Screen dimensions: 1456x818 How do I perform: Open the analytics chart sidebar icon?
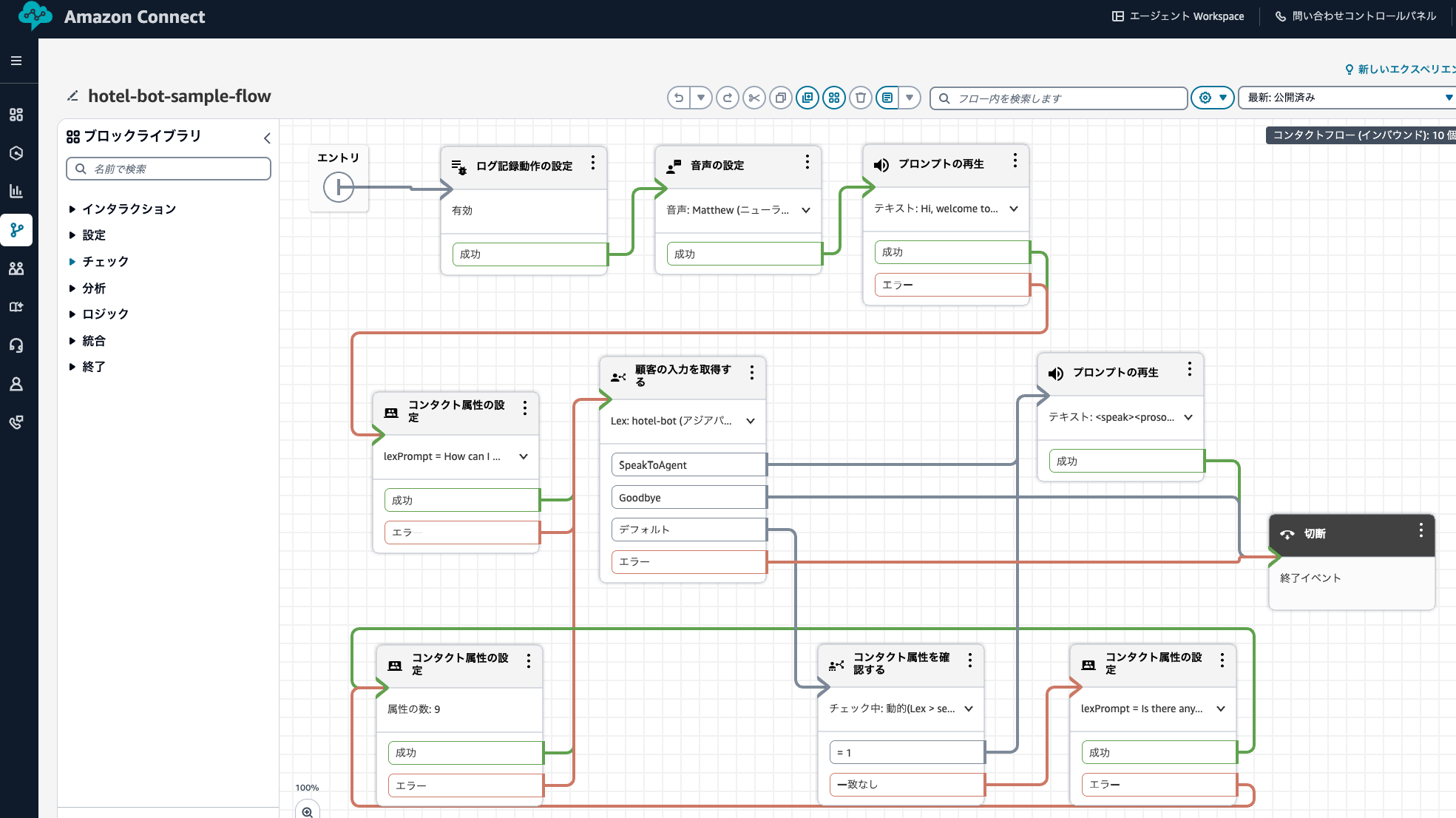tap(16, 192)
